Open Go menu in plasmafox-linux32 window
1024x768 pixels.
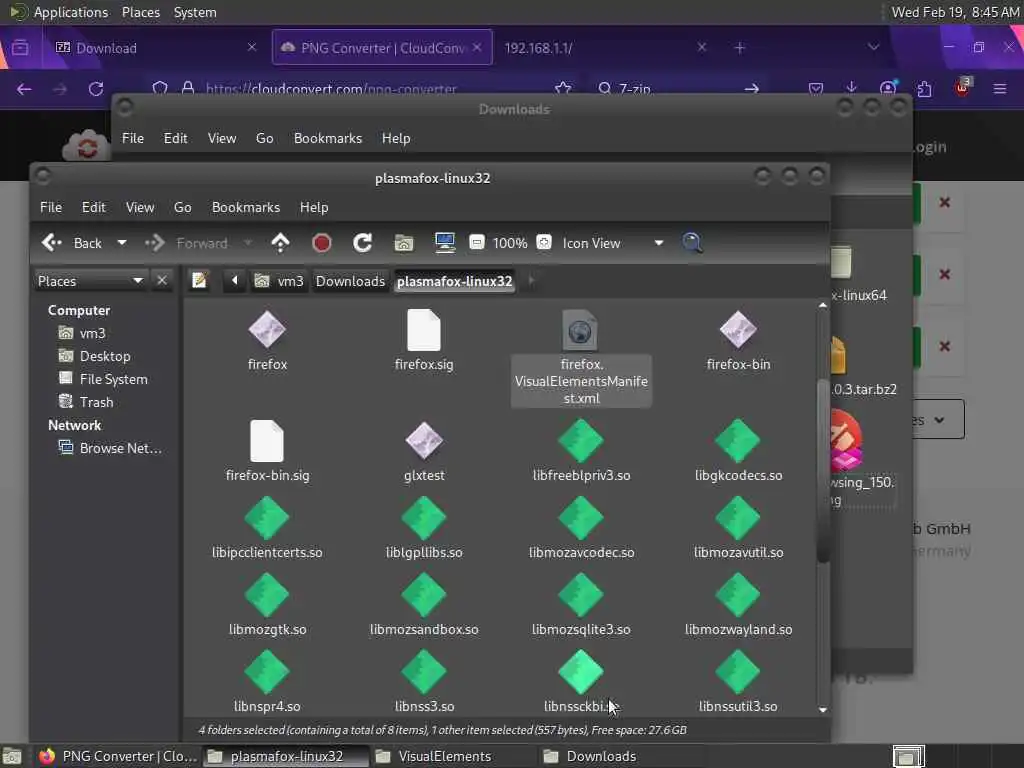pyautogui.click(x=183, y=208)
